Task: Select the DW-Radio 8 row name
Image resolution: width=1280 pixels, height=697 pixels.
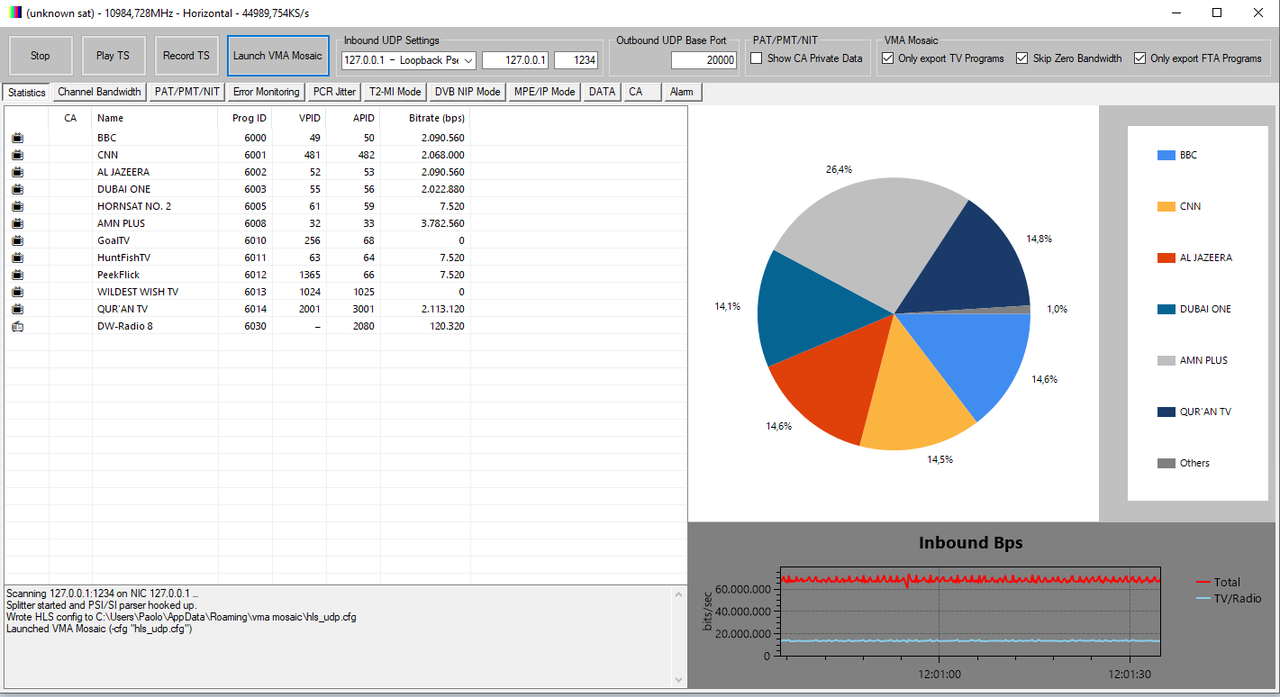Action: [x=125, y=326]
